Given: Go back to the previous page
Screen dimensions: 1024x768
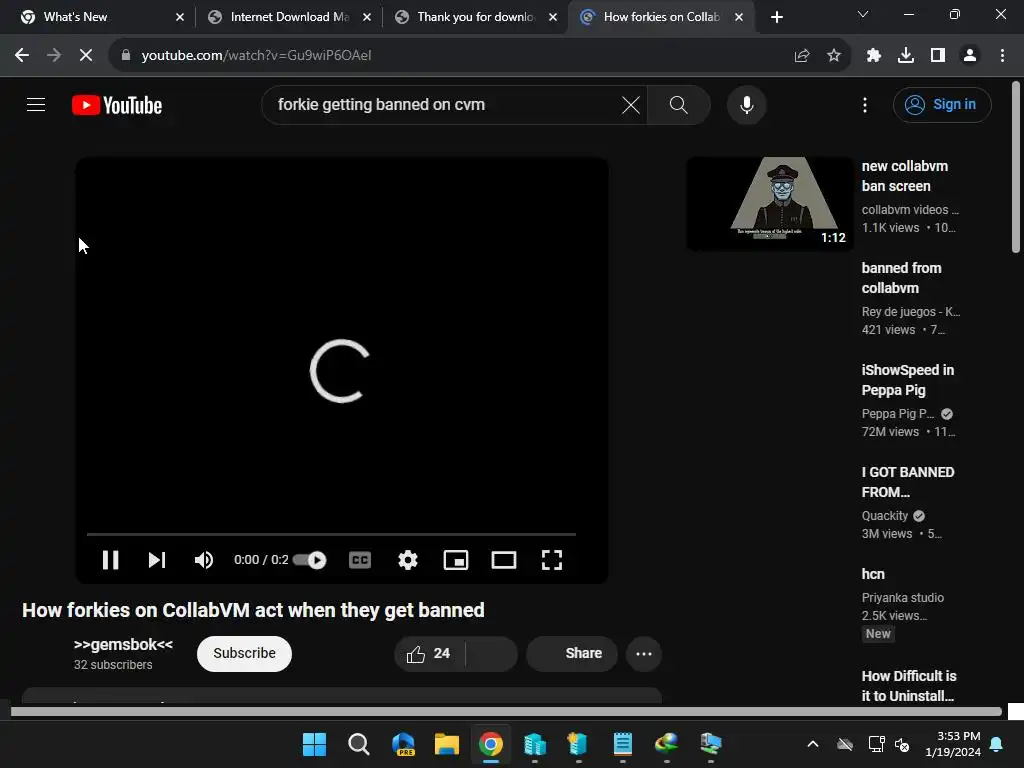Looking at the screenshot, I should 22,56.
